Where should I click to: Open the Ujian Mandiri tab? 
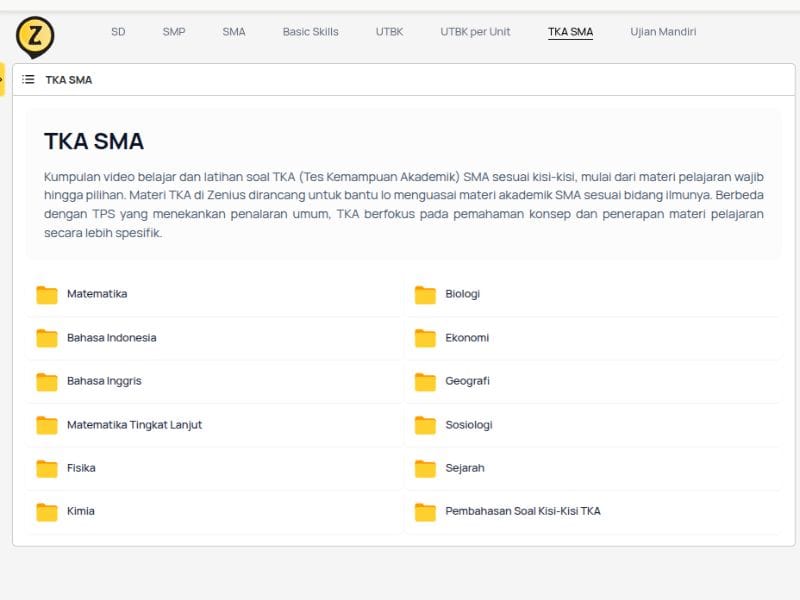click(663, 32)
